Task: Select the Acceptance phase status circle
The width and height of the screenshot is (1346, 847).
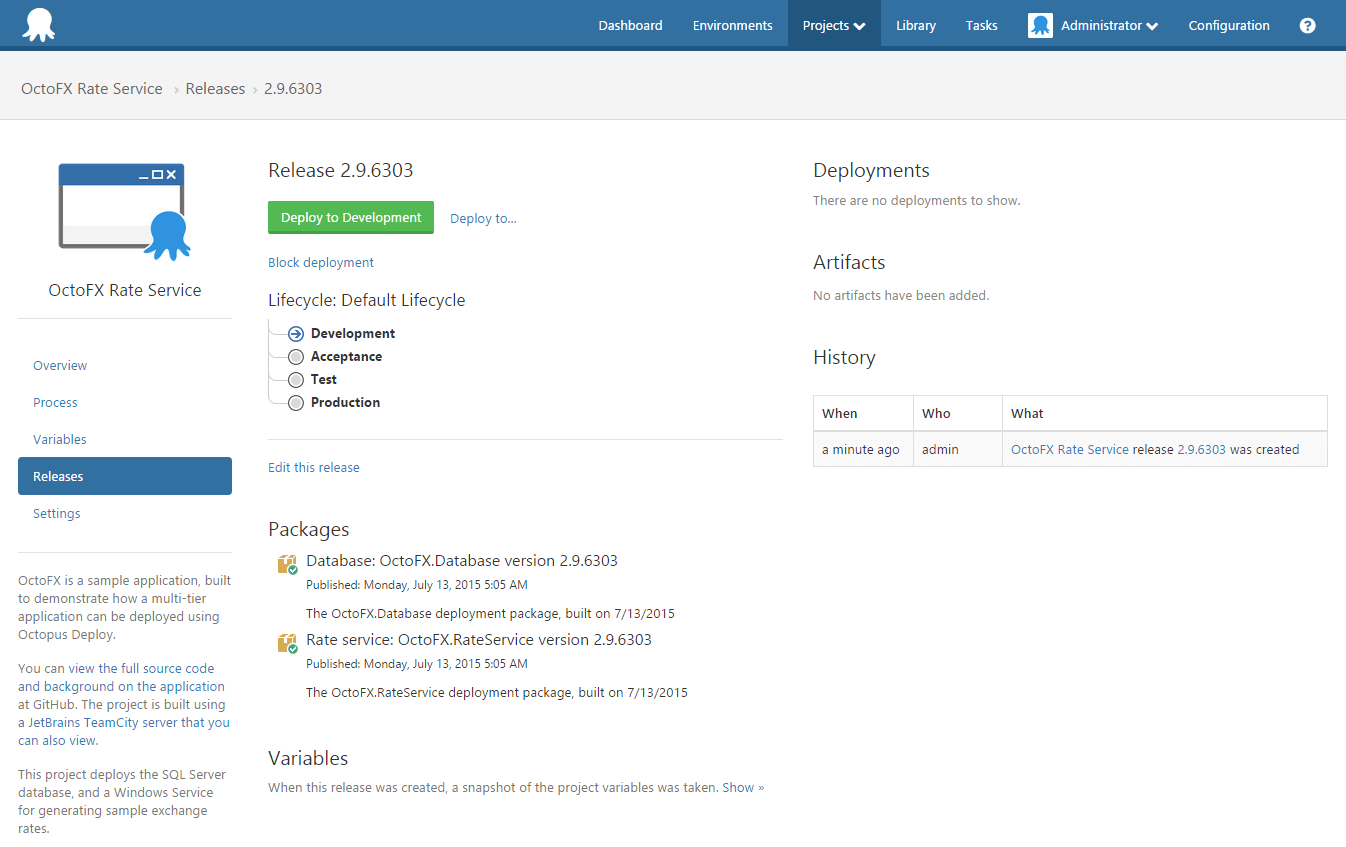Action: (295, 356)
